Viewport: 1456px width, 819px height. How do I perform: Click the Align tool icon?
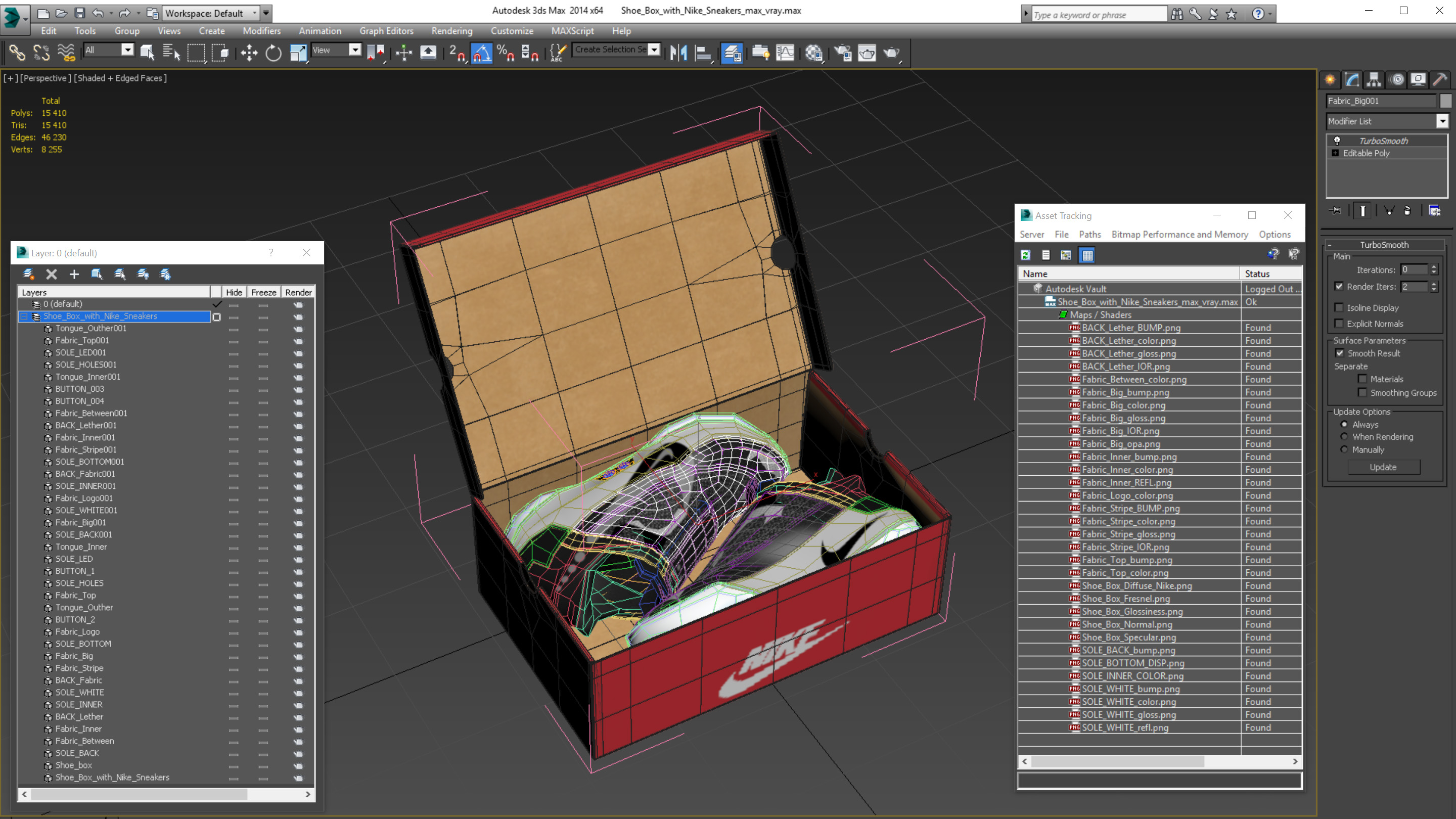coord(703,53)
